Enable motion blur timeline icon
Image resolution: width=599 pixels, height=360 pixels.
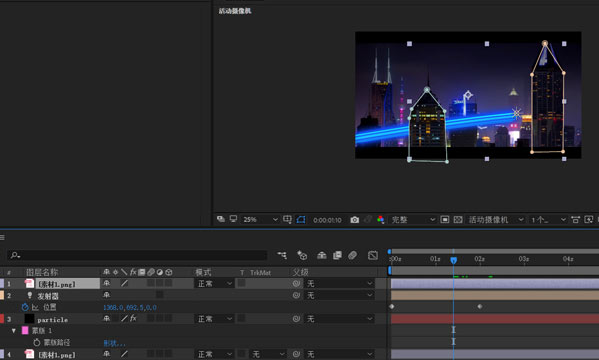[352, 255]
